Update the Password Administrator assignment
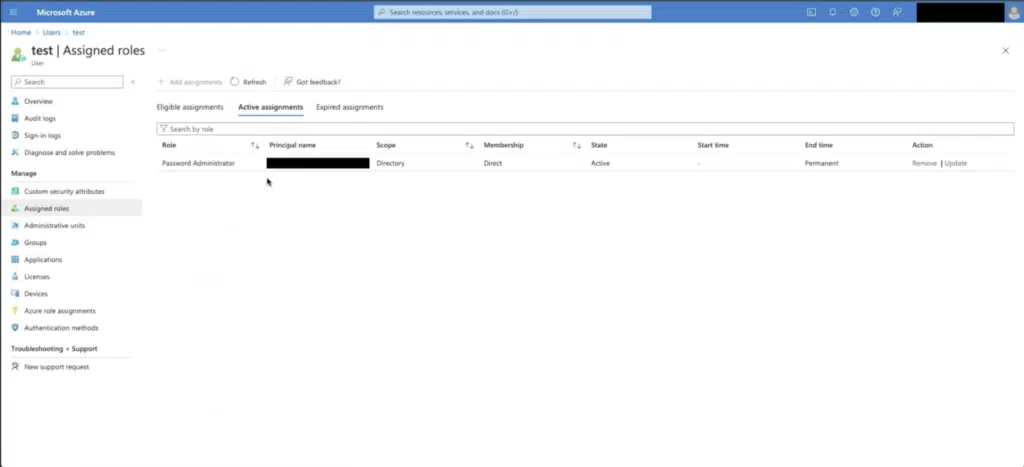Screen dimensions: 1024x467 click(955, 163)
